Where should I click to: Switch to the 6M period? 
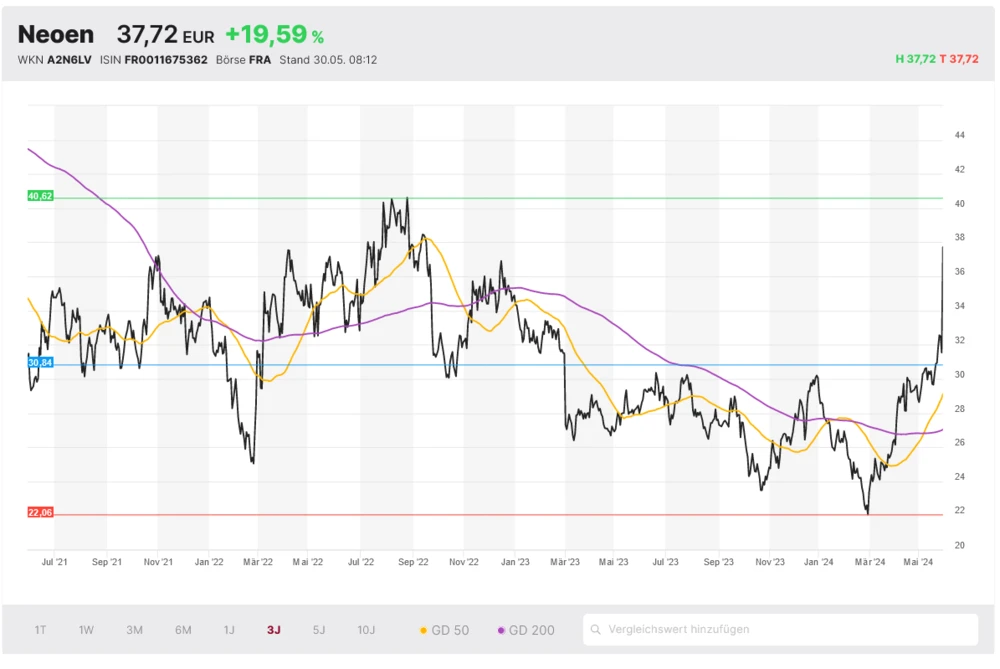tap(183, 630)
